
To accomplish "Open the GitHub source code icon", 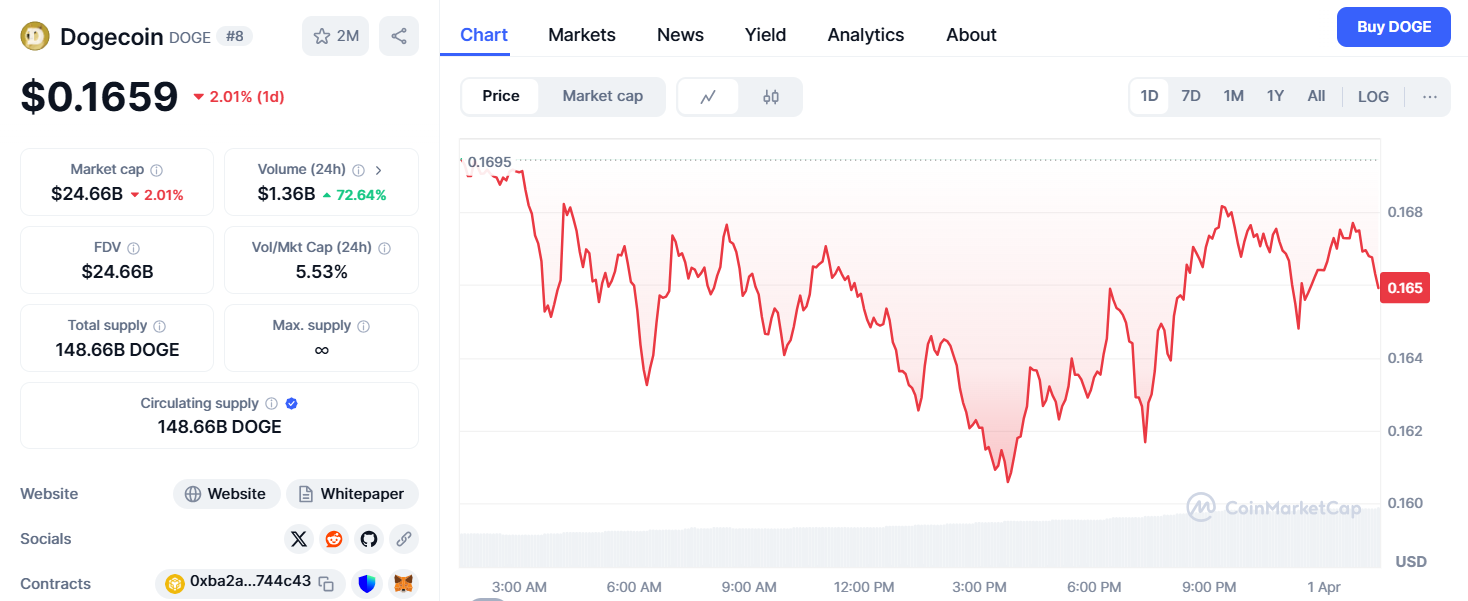I will [369, 539].
